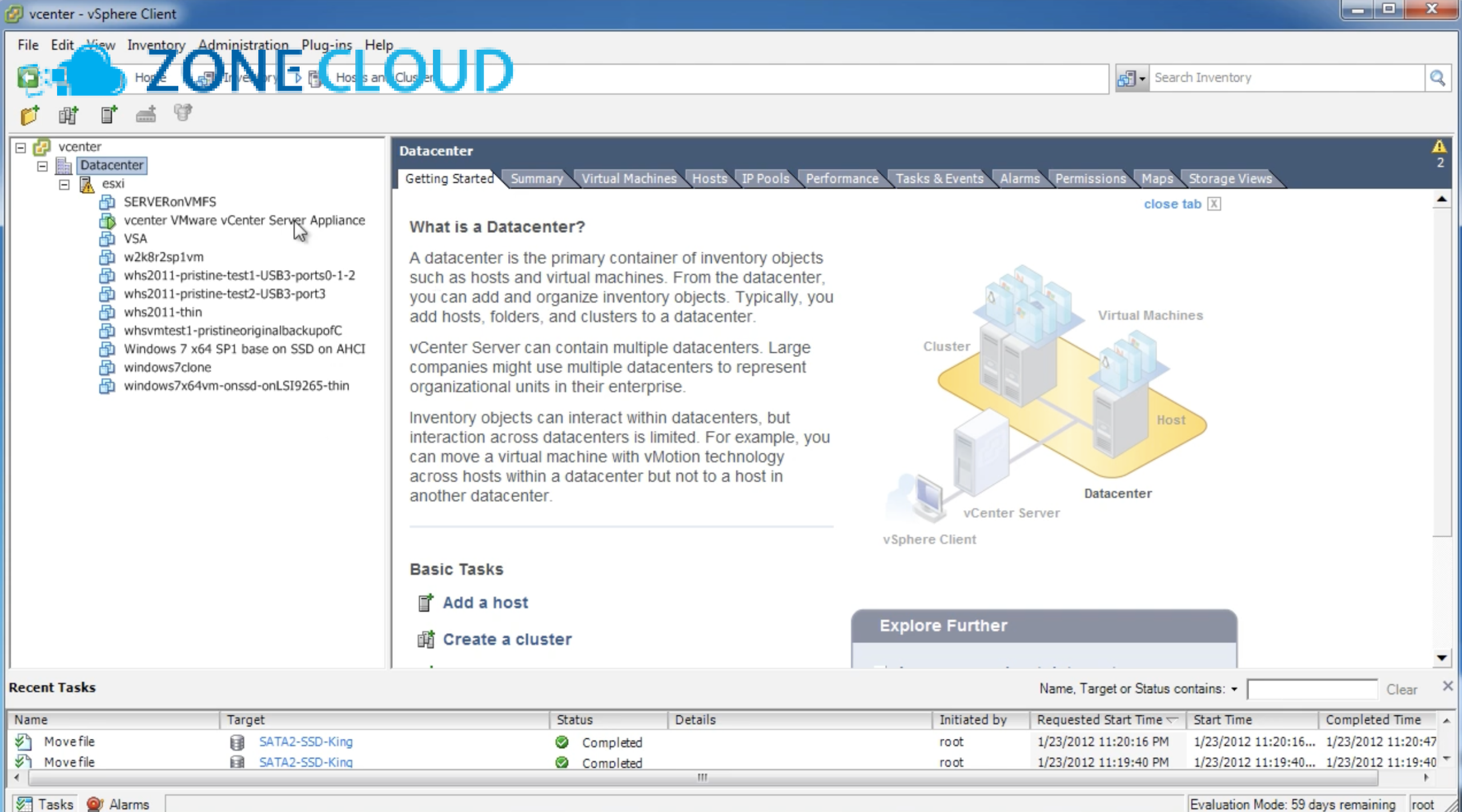This screenshot has height=812, width=1462.
Task: Switch to the Virtual Machines tab
Action: (629, 179)
